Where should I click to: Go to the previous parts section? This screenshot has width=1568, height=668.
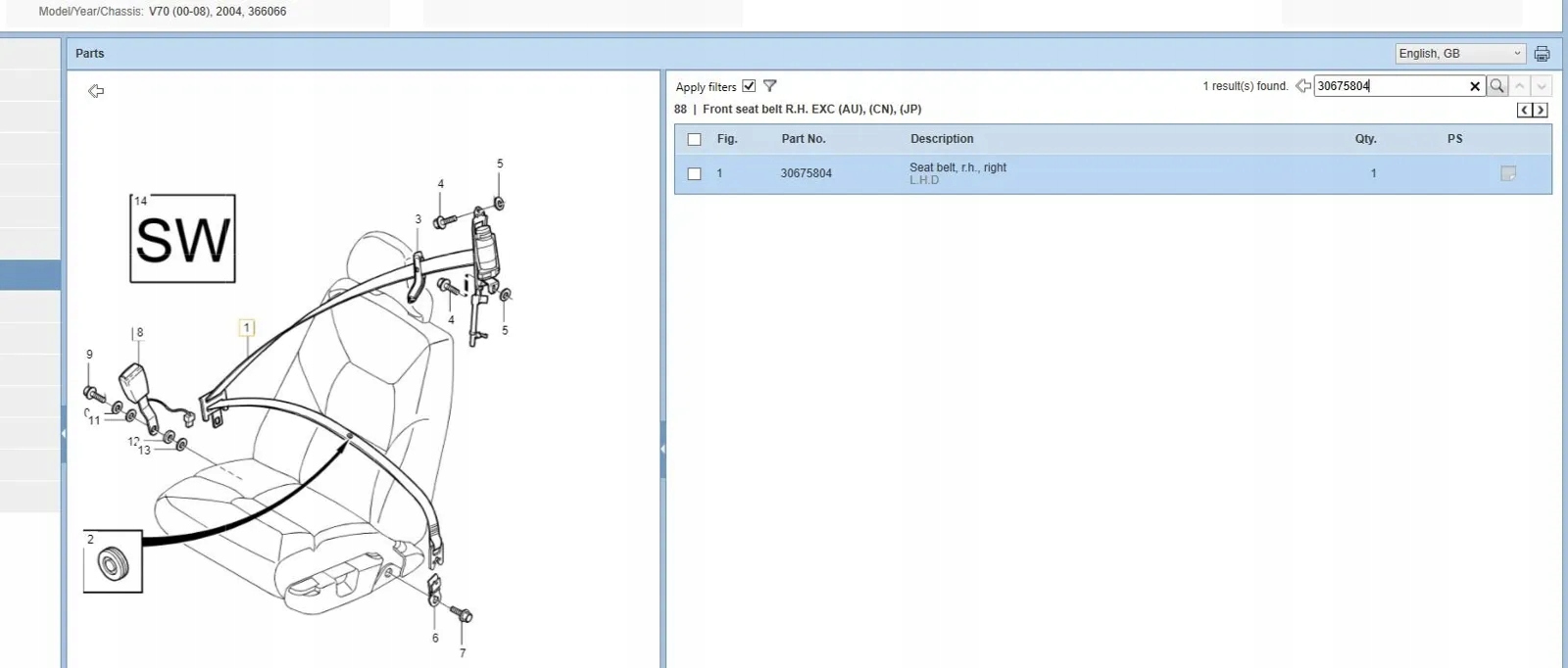pos(1524,110)
